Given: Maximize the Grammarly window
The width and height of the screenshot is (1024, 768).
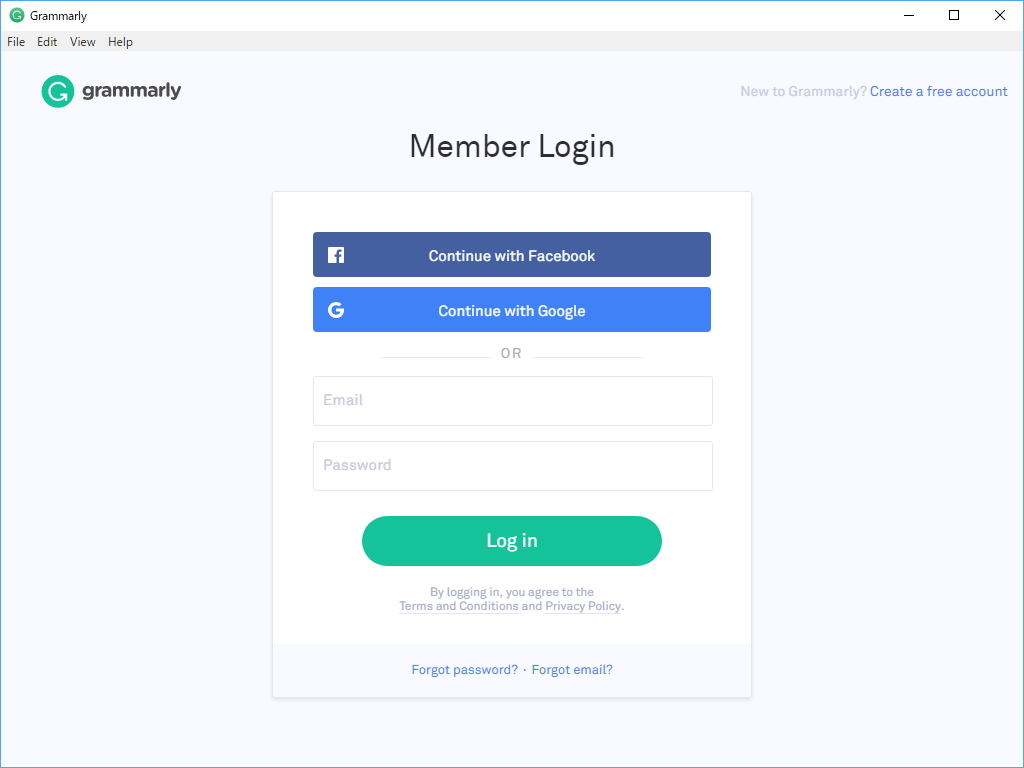Looking at the screenshot, I should pos(954,15).
